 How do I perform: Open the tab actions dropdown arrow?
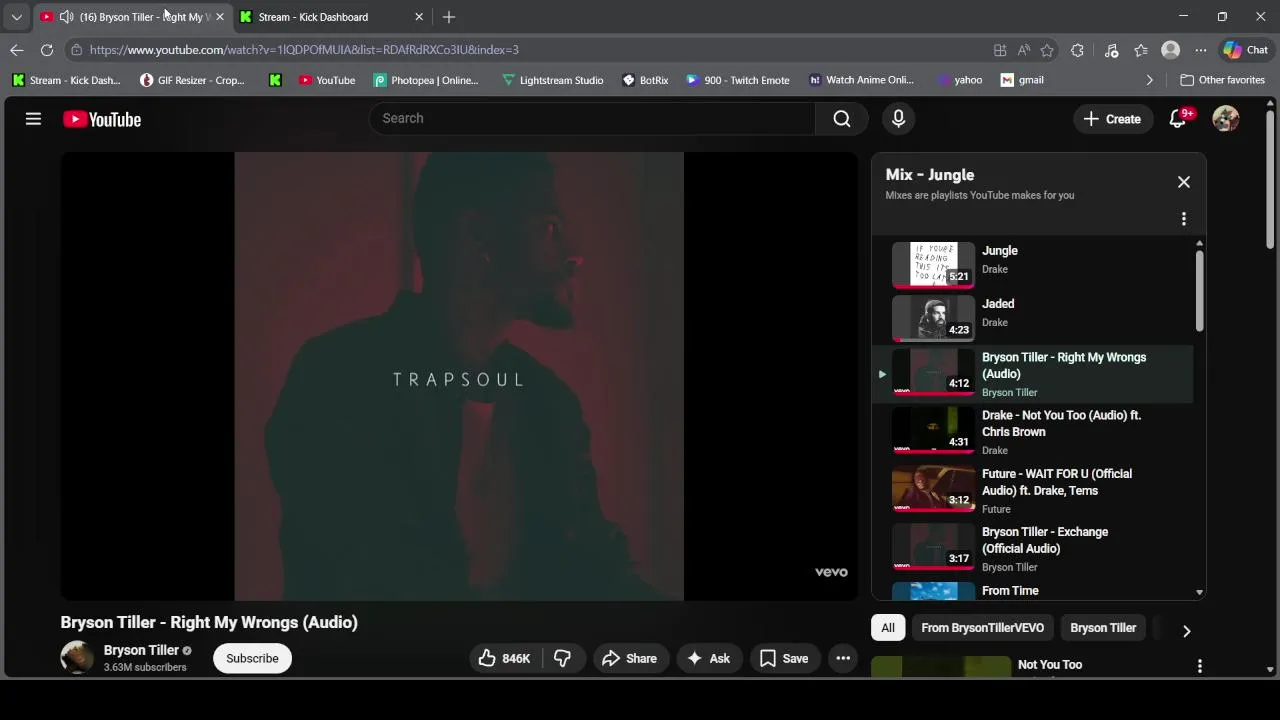[16, 17]
